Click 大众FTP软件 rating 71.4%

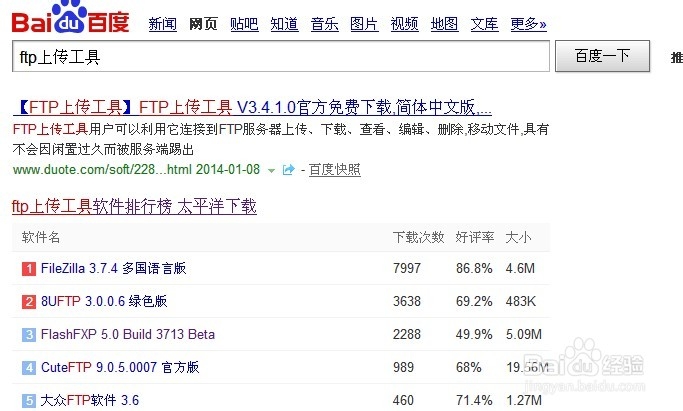click(474, 400)
